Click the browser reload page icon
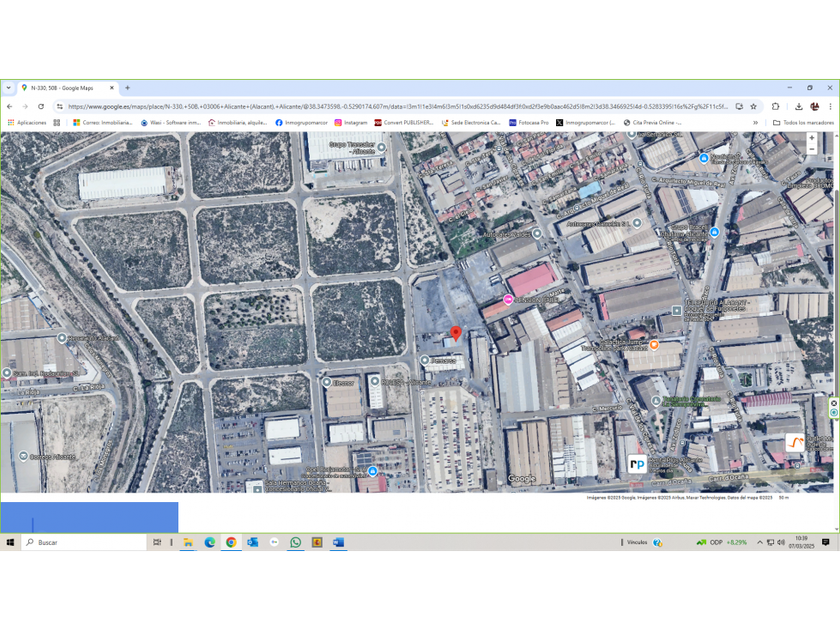The height and width of the screenshot is (630, 840). pyautogui.click(x=41, y=106)
